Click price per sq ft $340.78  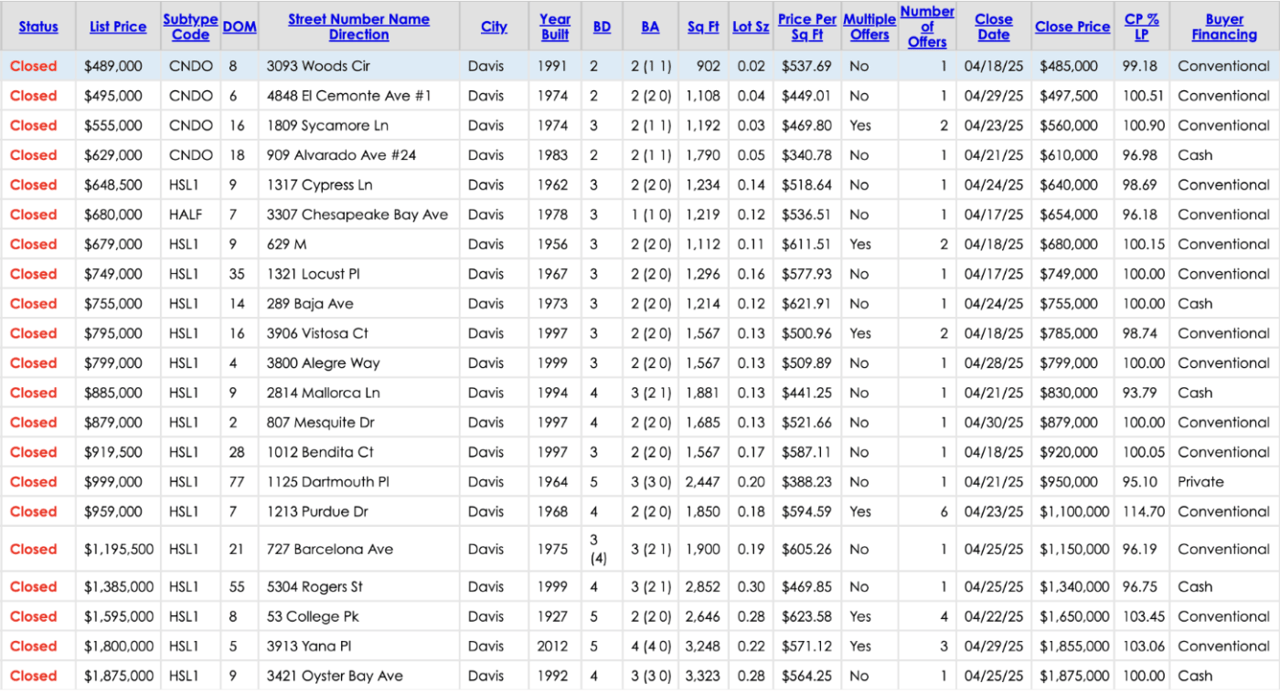pyautogui.click(x=806, y=155)
